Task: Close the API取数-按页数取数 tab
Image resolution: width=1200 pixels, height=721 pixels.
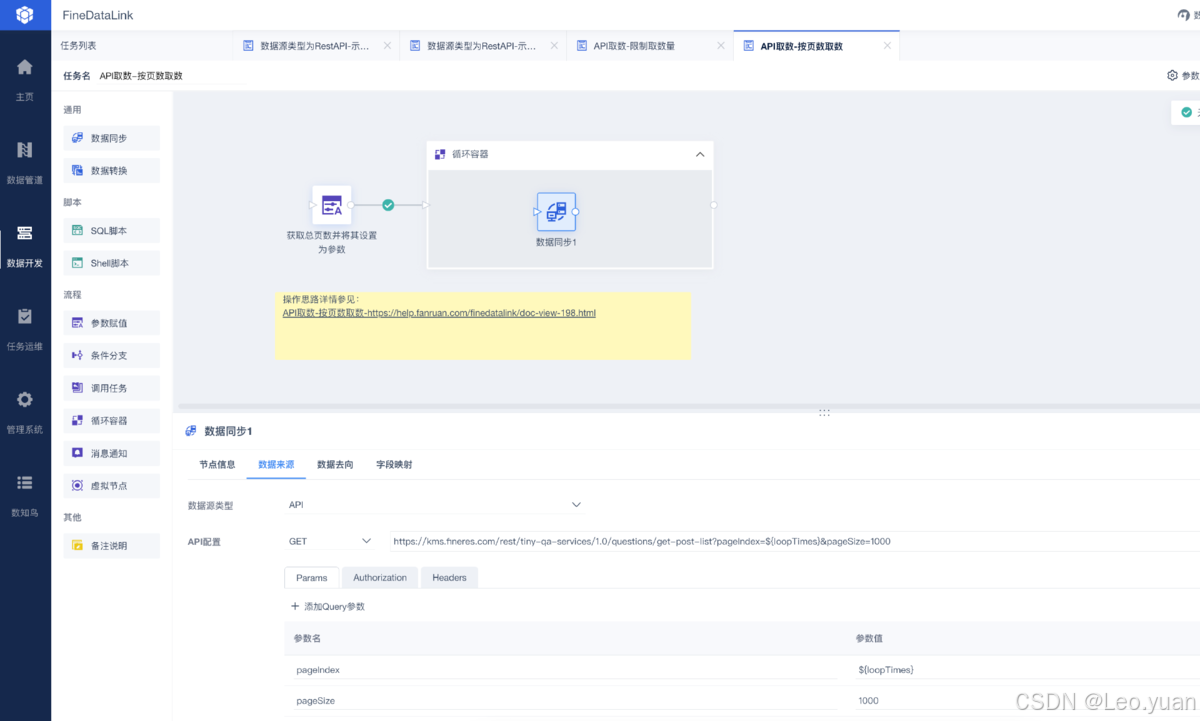Action: pyautogui.click(x=887, y=46)
